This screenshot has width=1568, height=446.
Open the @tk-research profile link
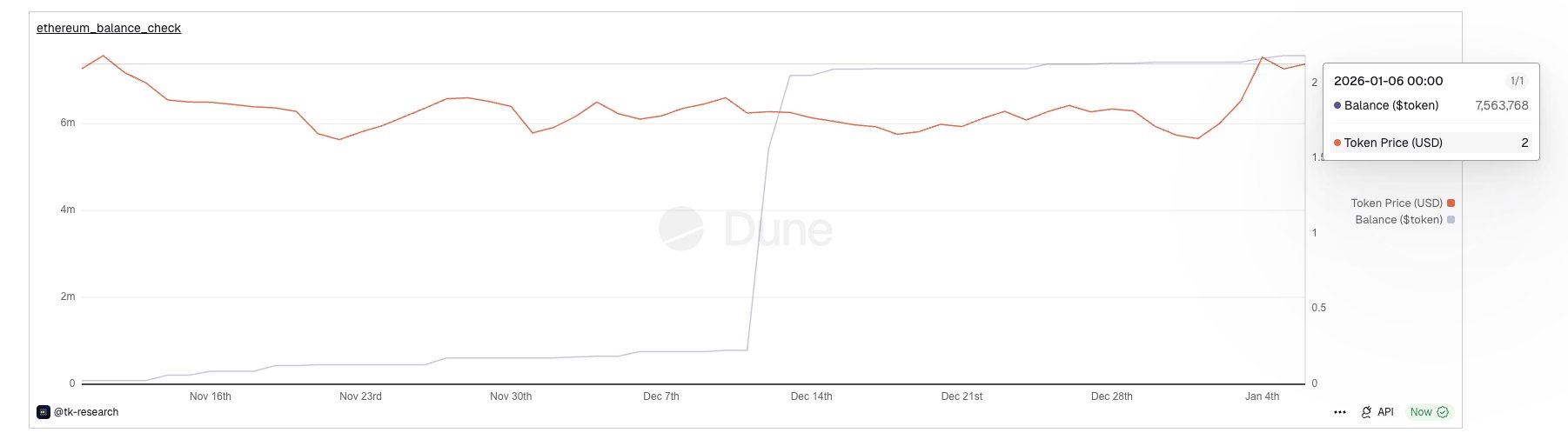click(x=86, y=412)
